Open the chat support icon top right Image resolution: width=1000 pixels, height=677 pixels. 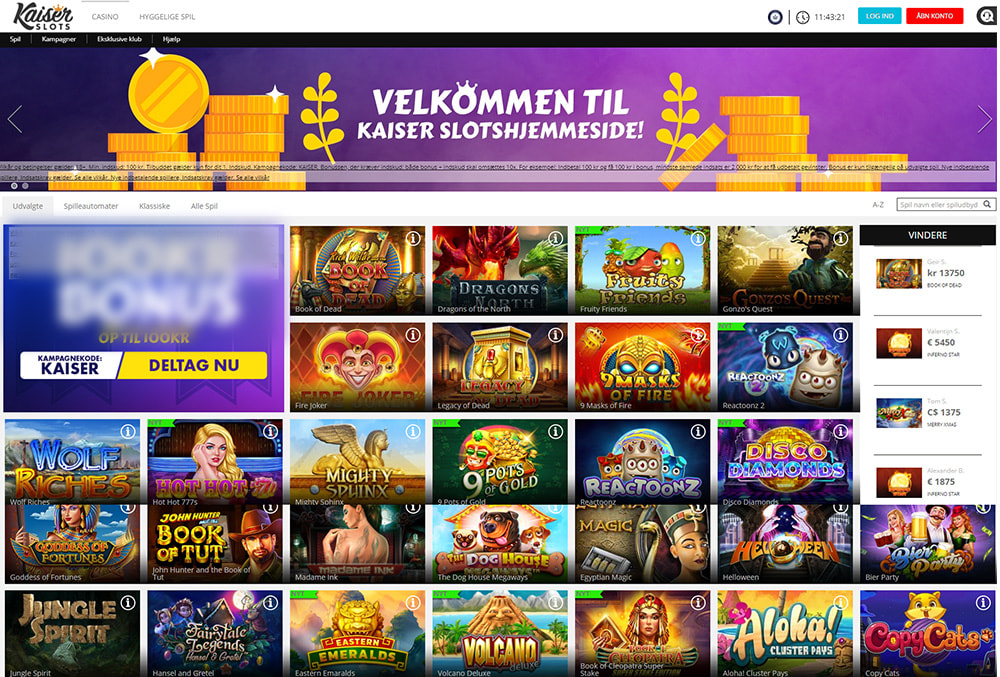(x=987, y=16)
